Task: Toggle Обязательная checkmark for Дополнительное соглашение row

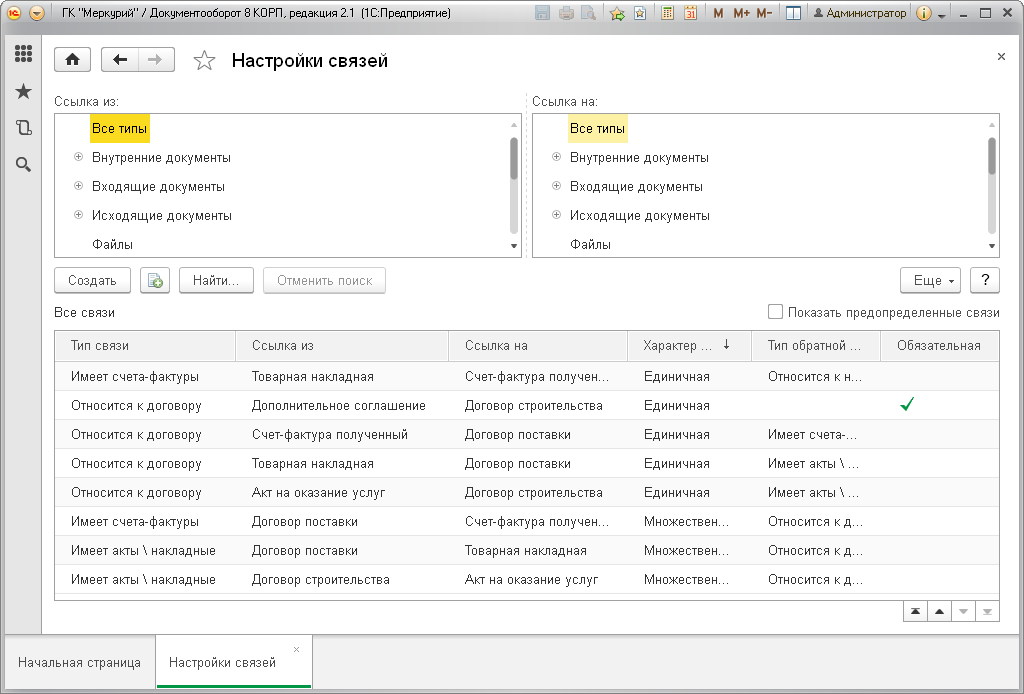Action: tap(907, 405)
